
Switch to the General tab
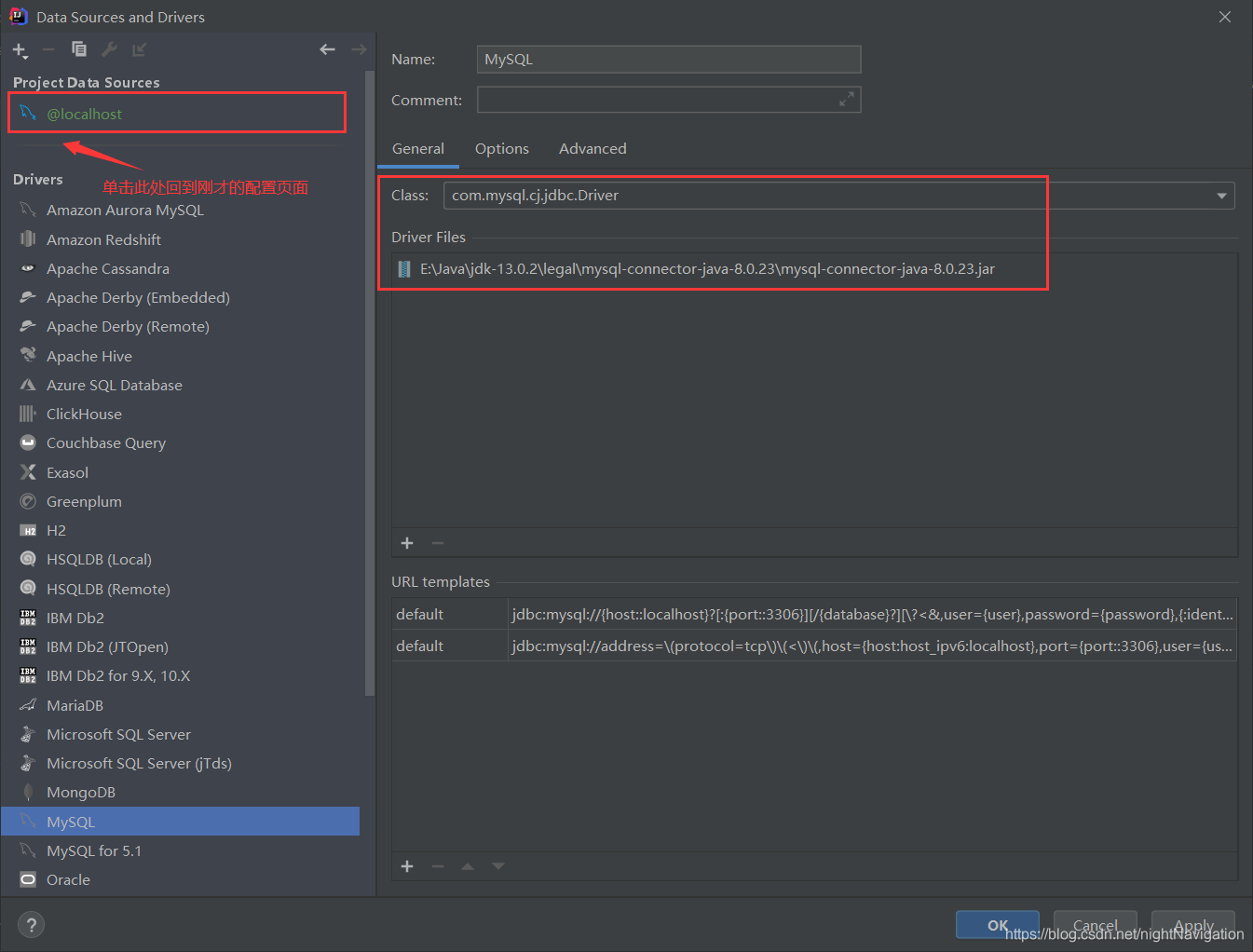pyautogui.click(x=418, y=149)
